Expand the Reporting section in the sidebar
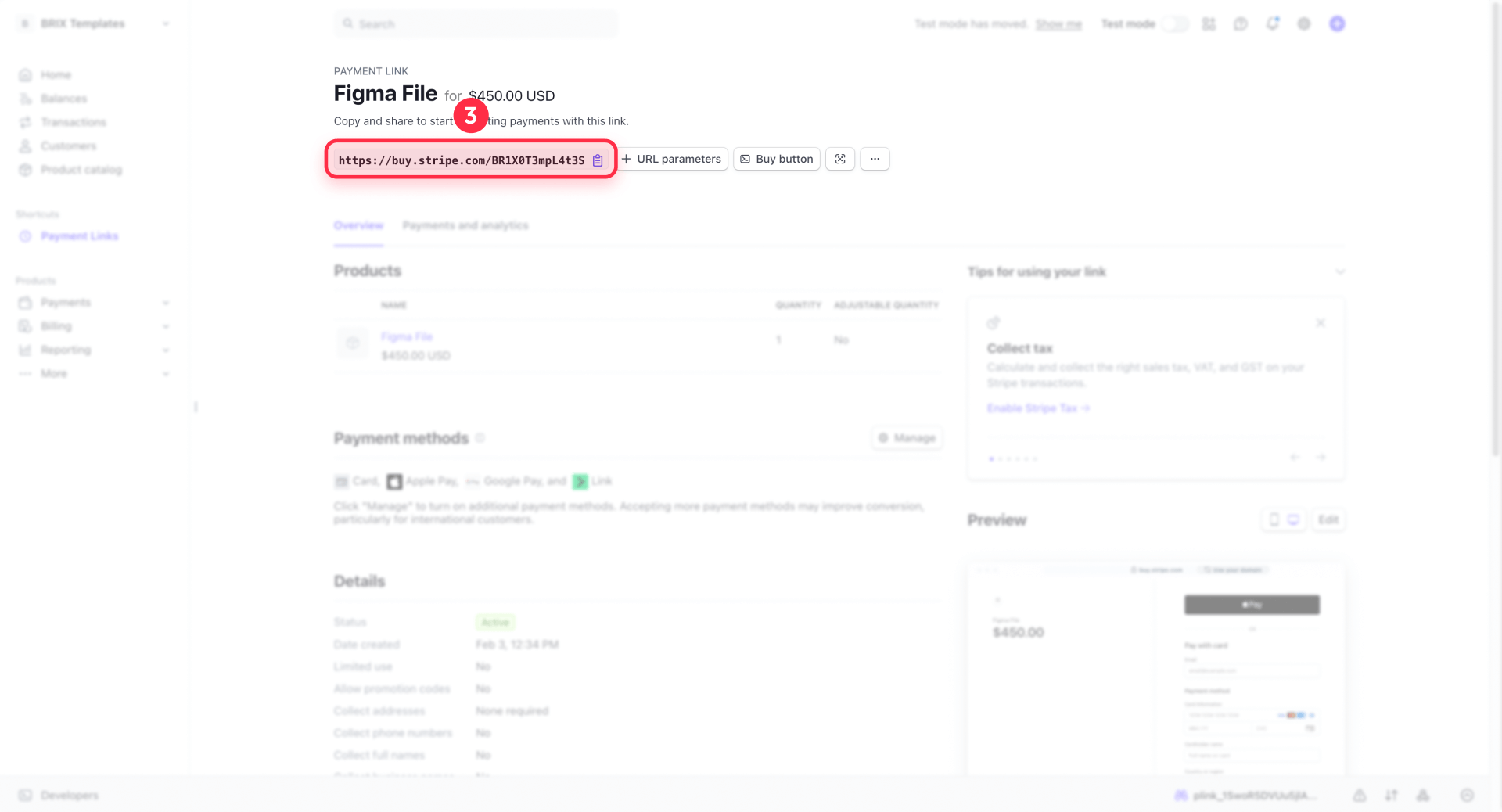1502x812 pixels. tap(165, 350)
